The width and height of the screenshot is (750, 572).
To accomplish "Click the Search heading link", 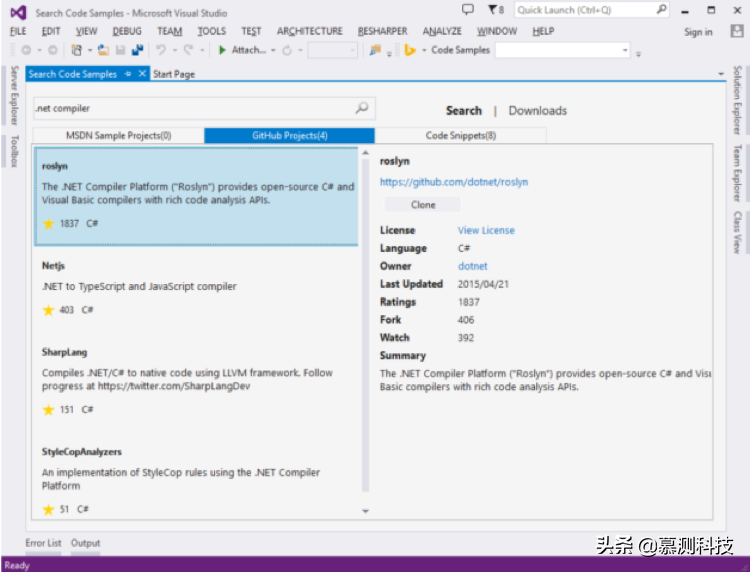I will point(463,111).
